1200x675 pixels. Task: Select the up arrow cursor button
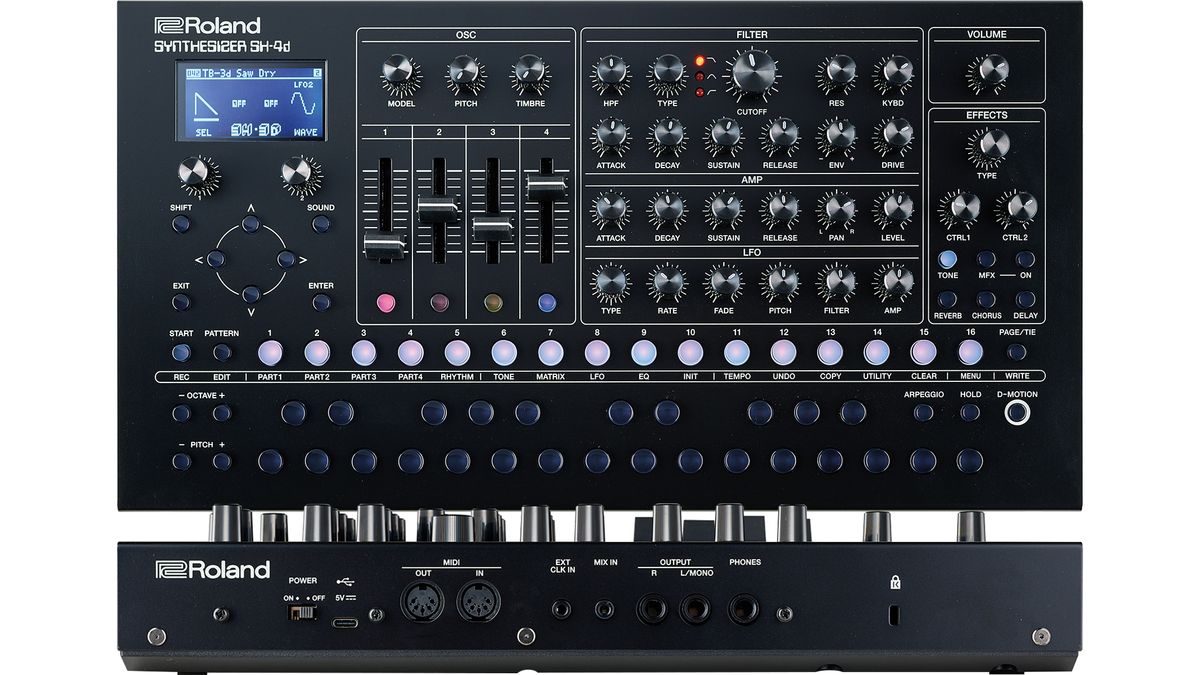click(251, 224)
